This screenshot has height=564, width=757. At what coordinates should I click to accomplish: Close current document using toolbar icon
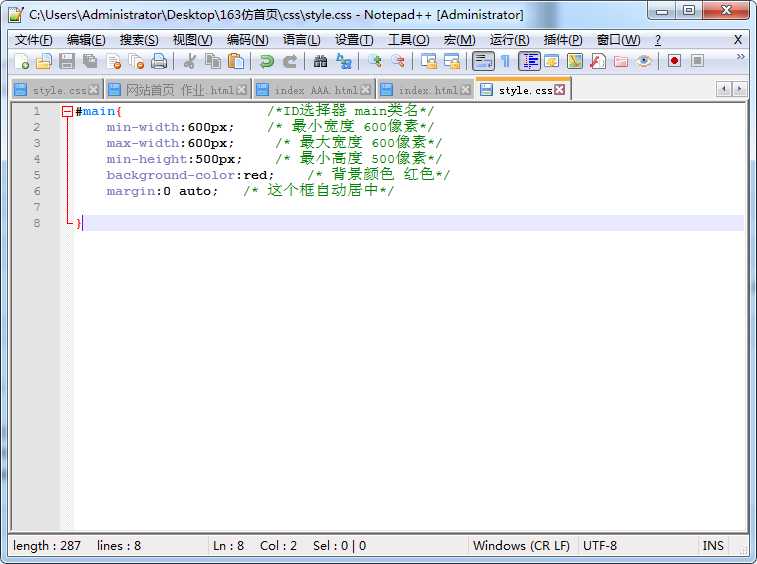[x=114, y=61]
